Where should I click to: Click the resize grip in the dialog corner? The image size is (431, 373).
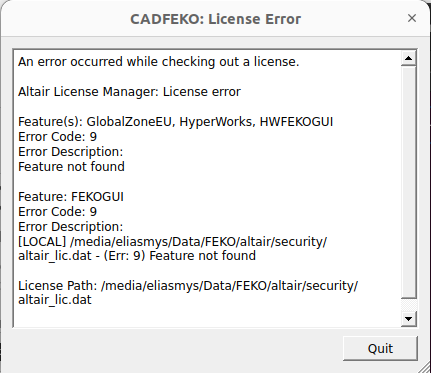point(424,367)
